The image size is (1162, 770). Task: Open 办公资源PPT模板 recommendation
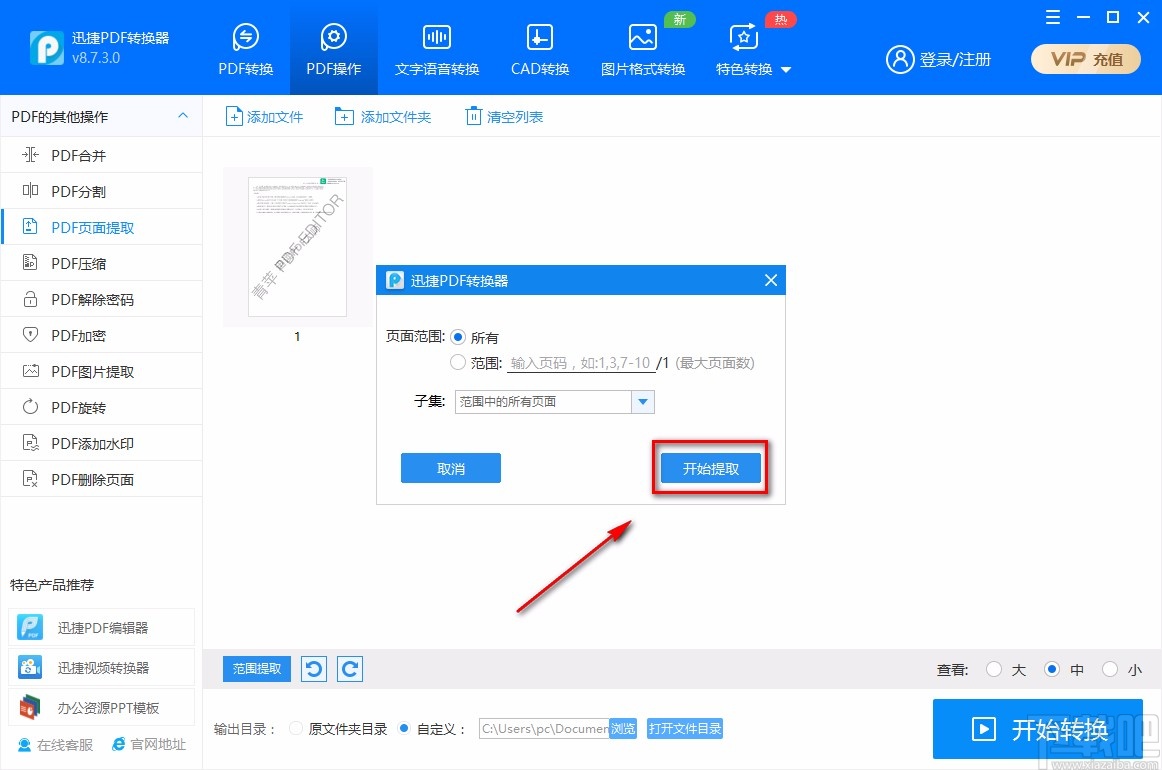(102, 708)
